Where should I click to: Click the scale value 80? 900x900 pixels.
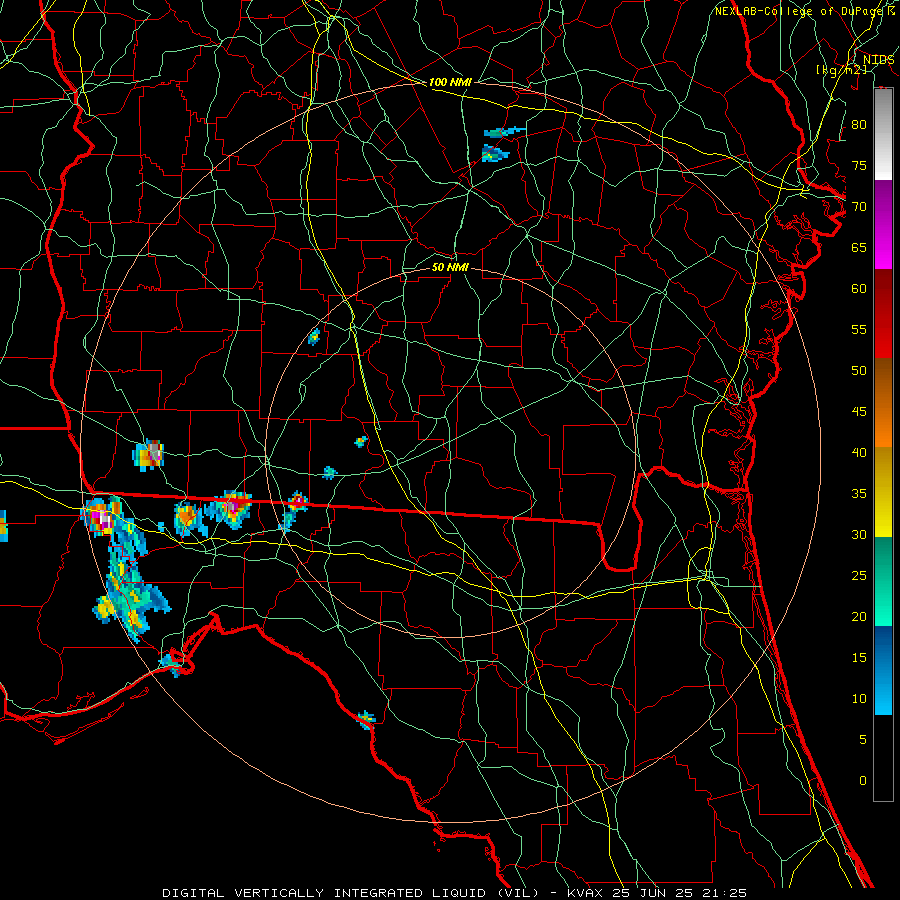click(859, 125)
